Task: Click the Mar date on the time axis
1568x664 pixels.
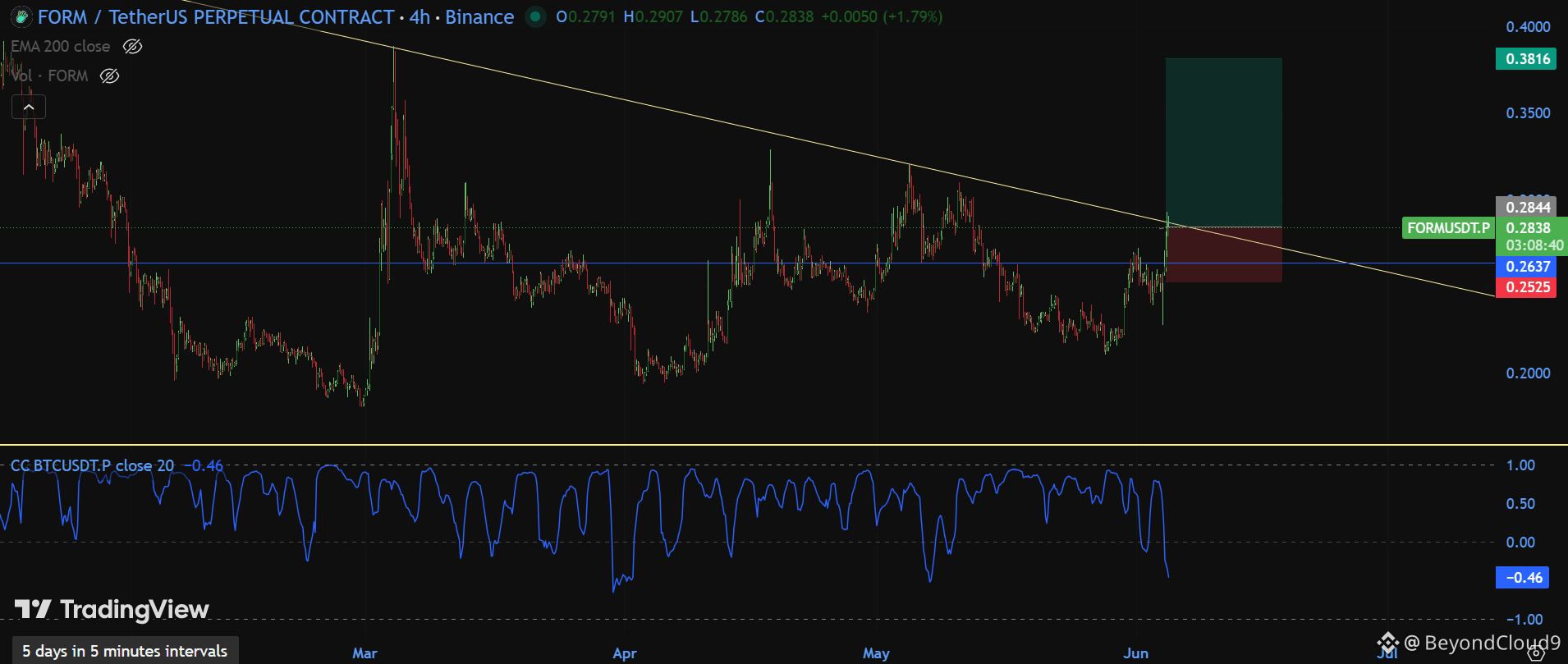Action: point(364,653)
